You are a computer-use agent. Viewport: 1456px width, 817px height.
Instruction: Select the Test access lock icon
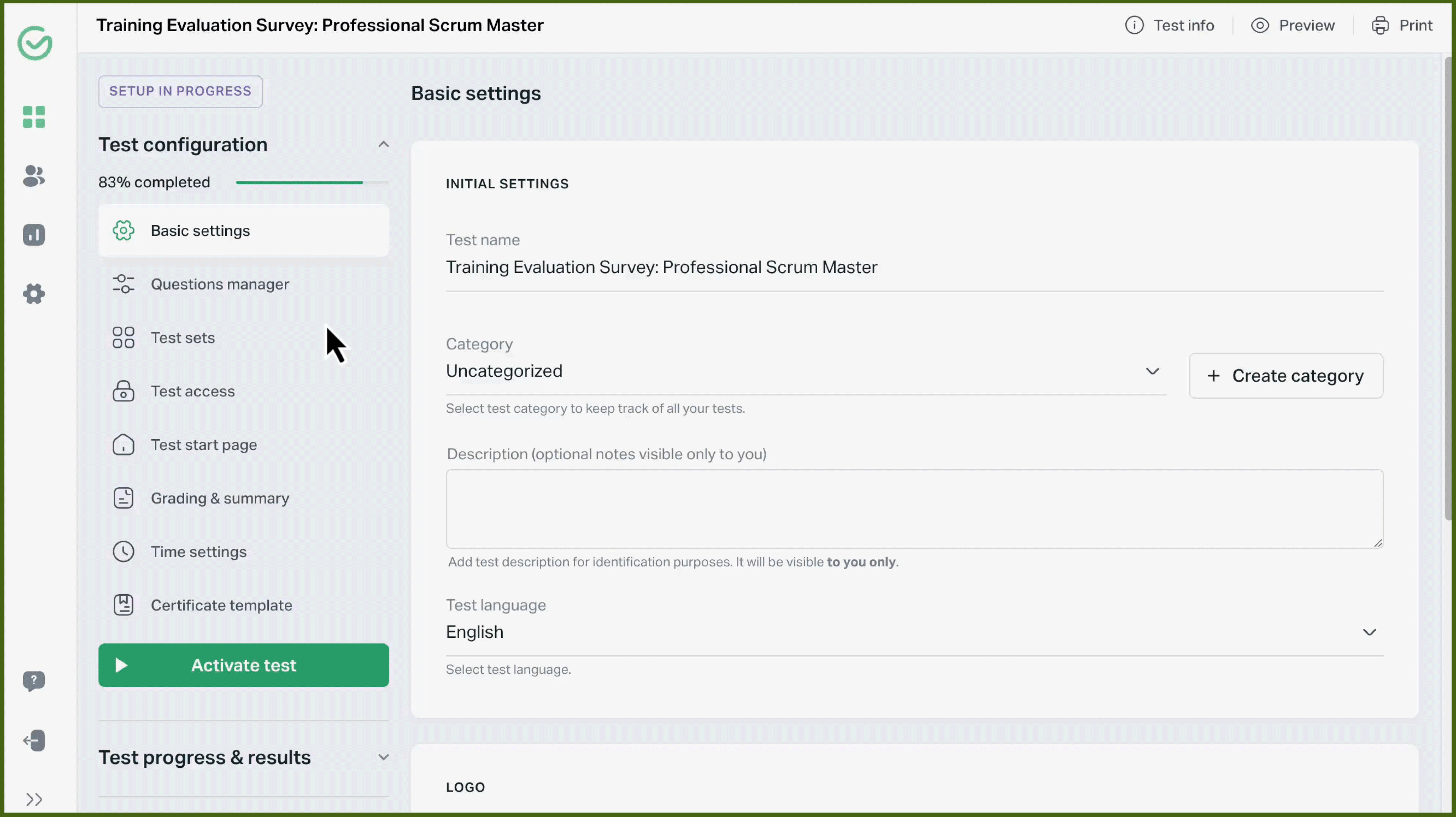click(x=124, y=391)
